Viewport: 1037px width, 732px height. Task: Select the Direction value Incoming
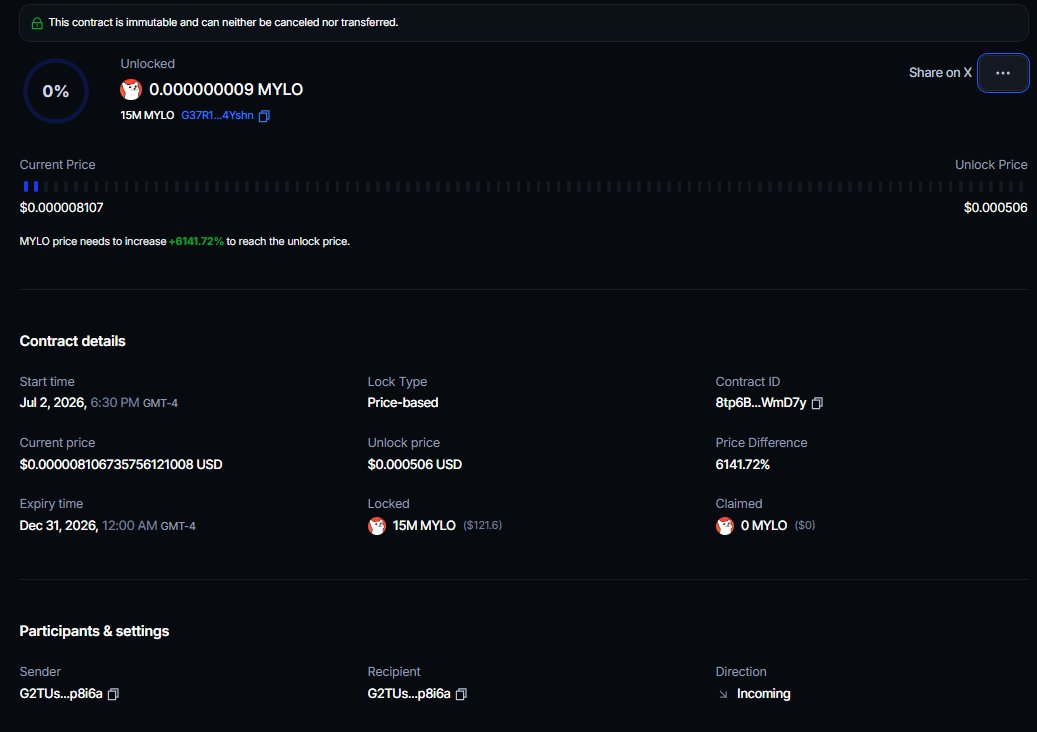763,694
